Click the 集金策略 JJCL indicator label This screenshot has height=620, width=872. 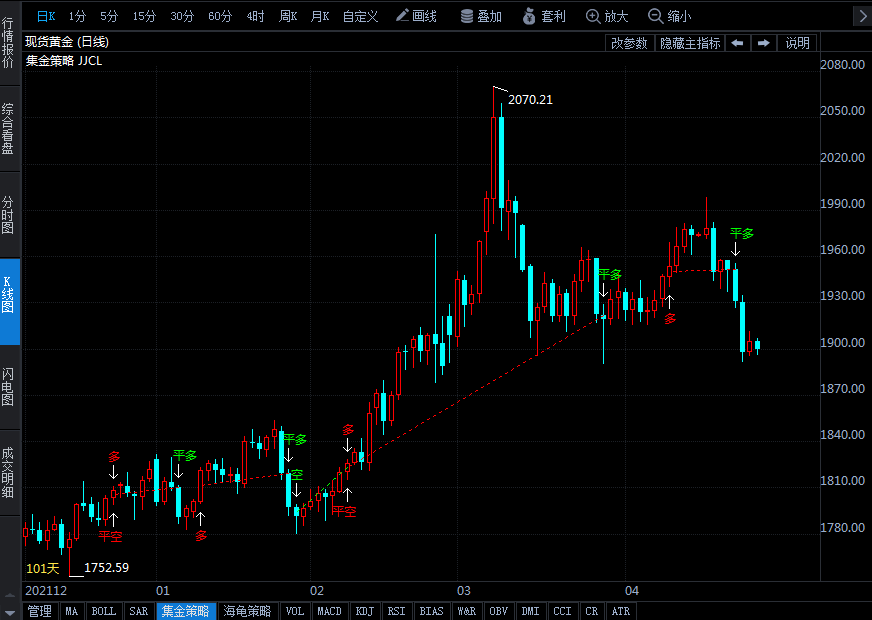point(64,61)
